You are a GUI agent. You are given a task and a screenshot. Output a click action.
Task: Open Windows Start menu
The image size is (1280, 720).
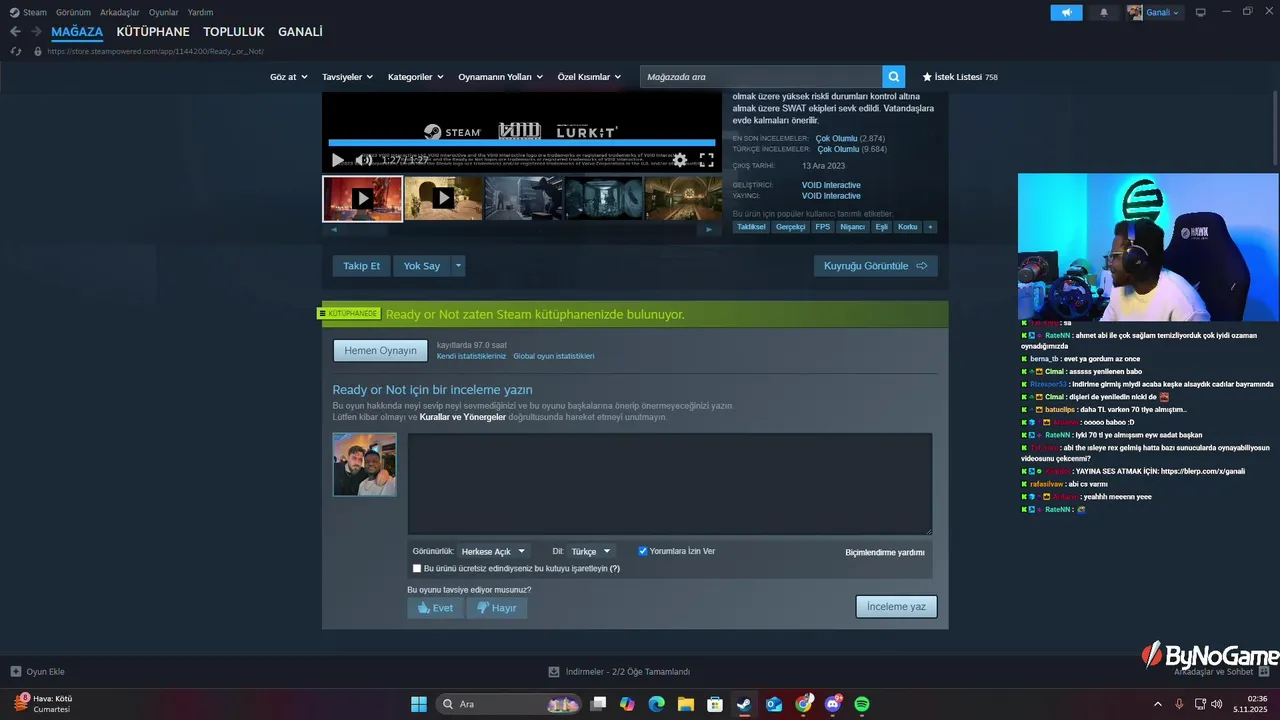click(x=419, y=704)
